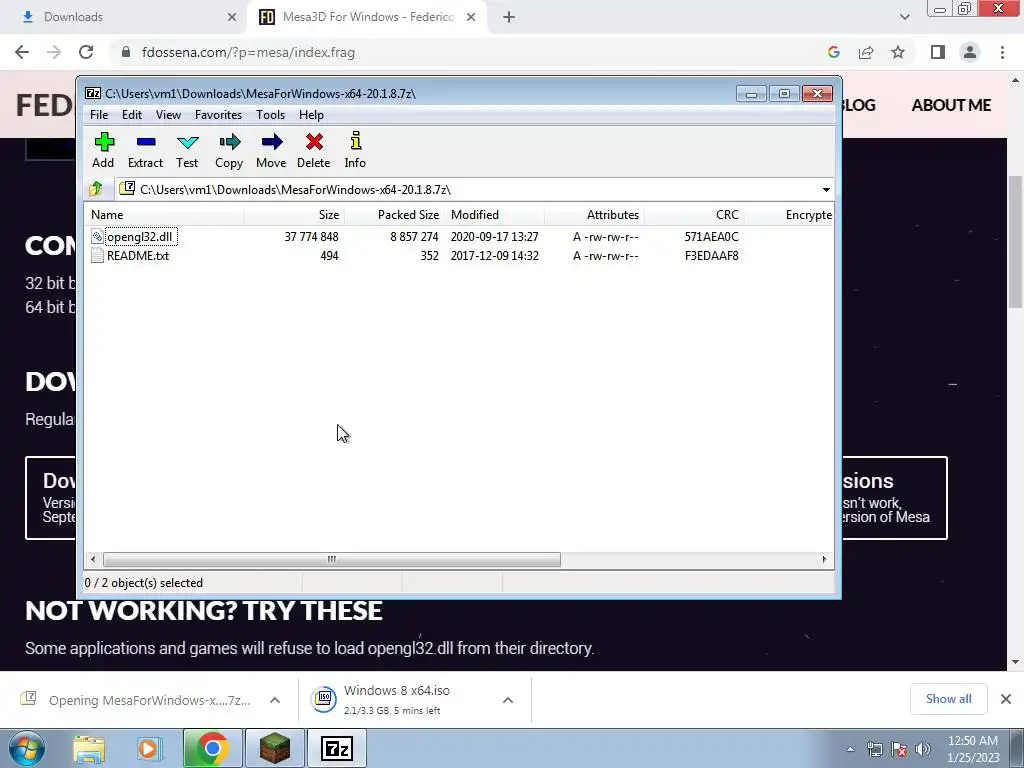Open Windows Media Player from taskbar

pos(148,748)
